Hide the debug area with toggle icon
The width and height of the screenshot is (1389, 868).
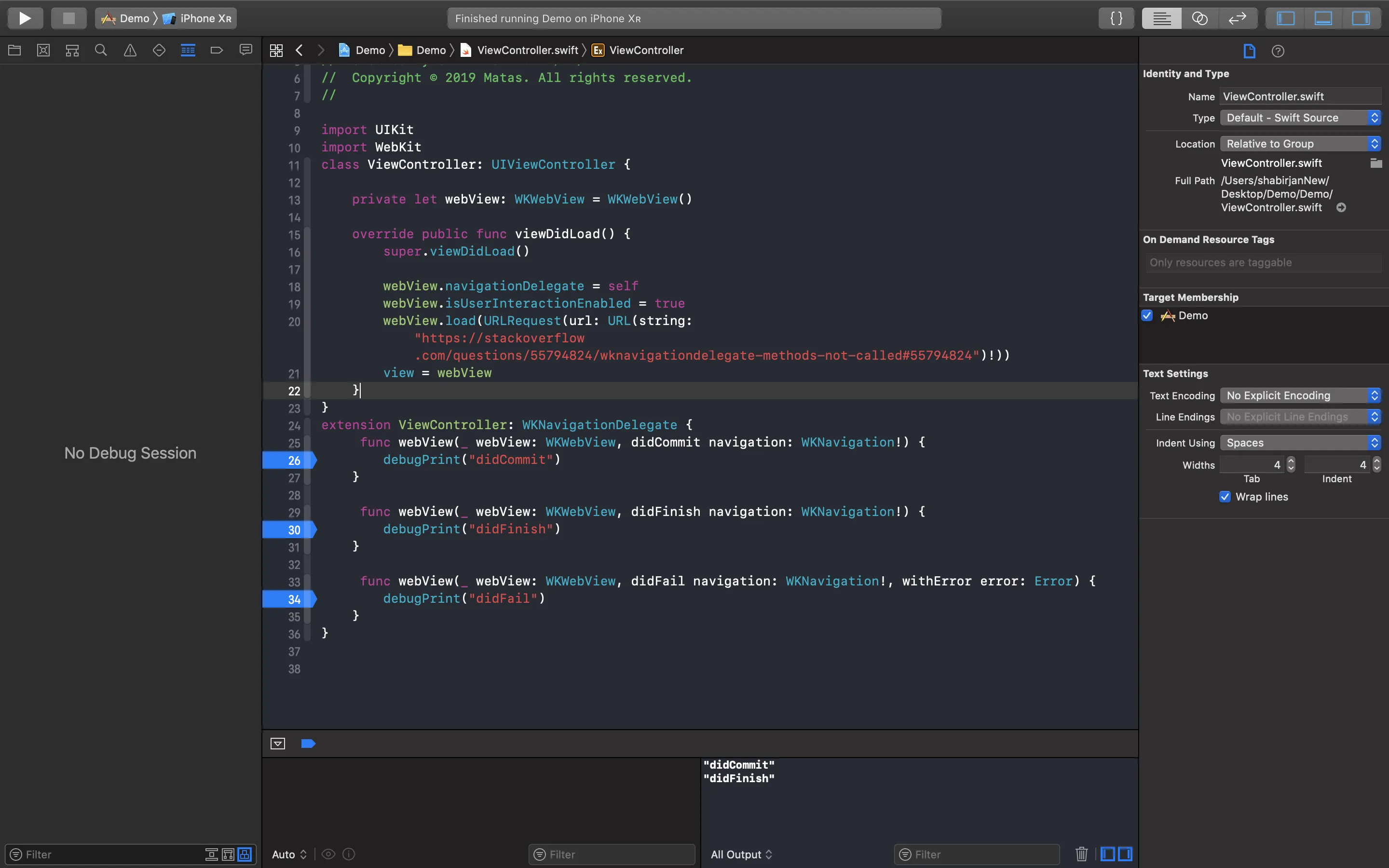(x=278, y=744)
